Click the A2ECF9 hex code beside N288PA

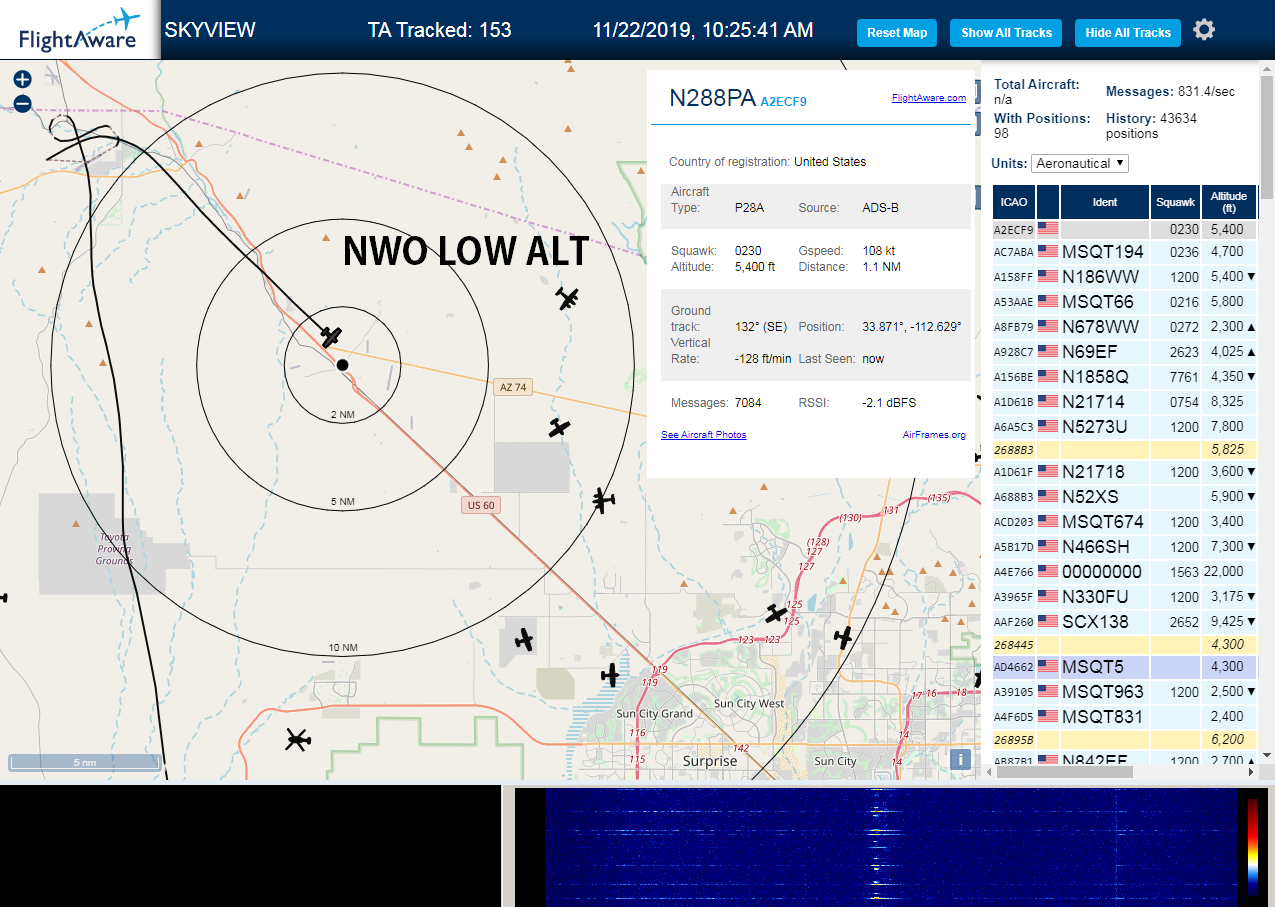[x=783, y=102]
